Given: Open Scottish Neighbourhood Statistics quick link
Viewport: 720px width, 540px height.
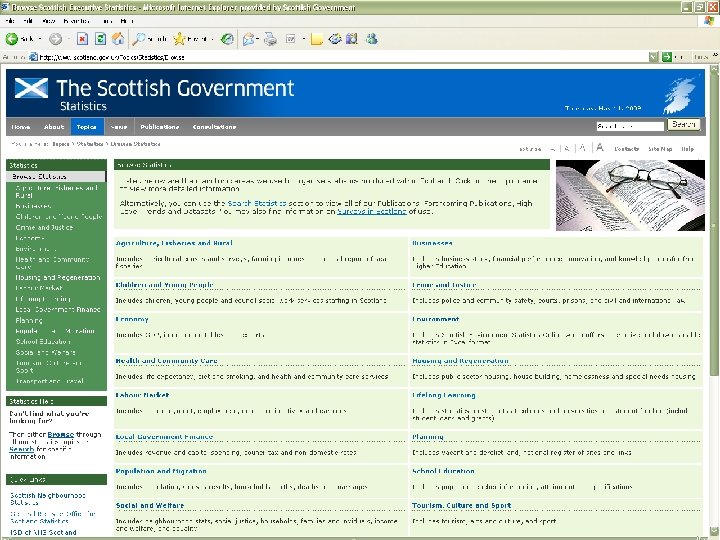Looking at the screenshot, I should (48, 499).
